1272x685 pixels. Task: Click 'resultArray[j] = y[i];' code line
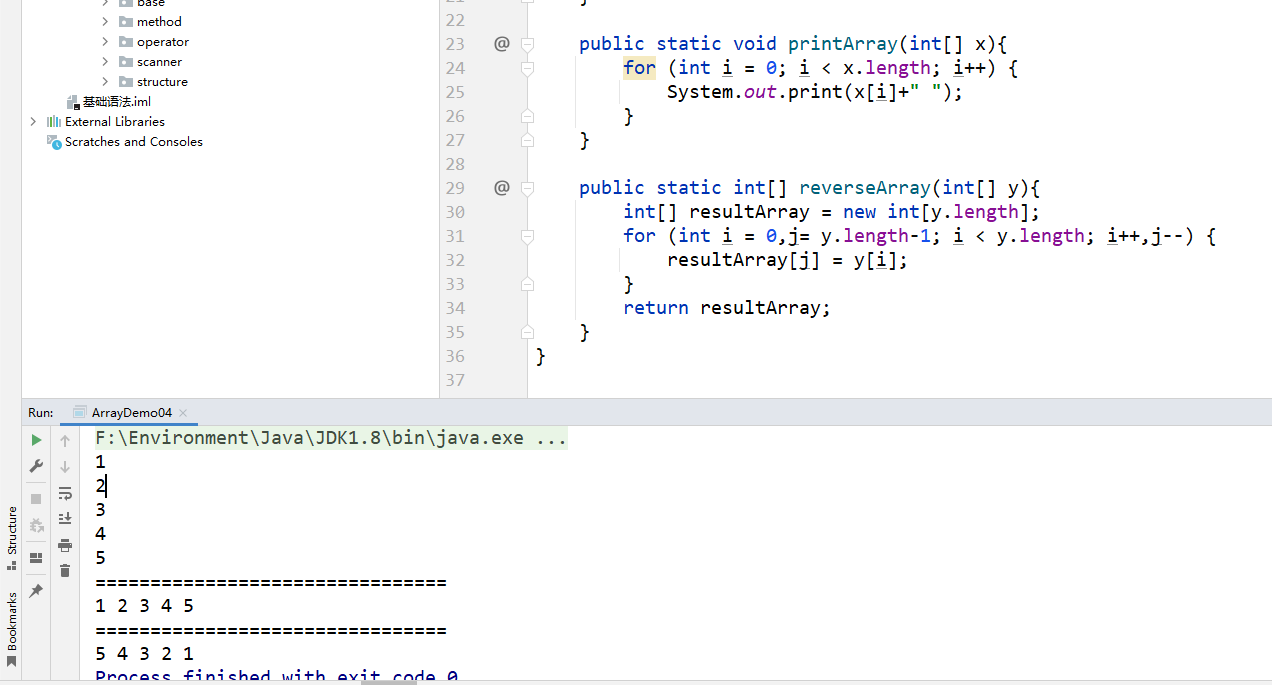[788, 260]
